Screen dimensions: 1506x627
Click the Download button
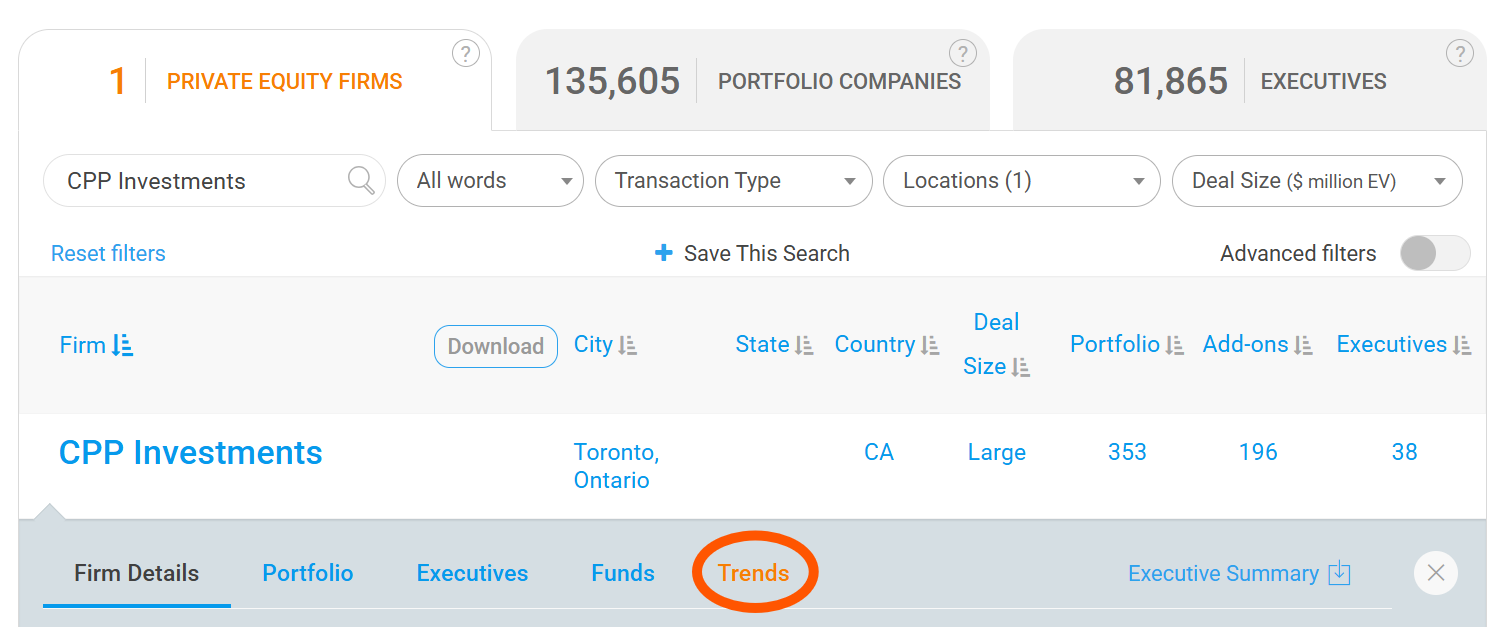point(495,346)
